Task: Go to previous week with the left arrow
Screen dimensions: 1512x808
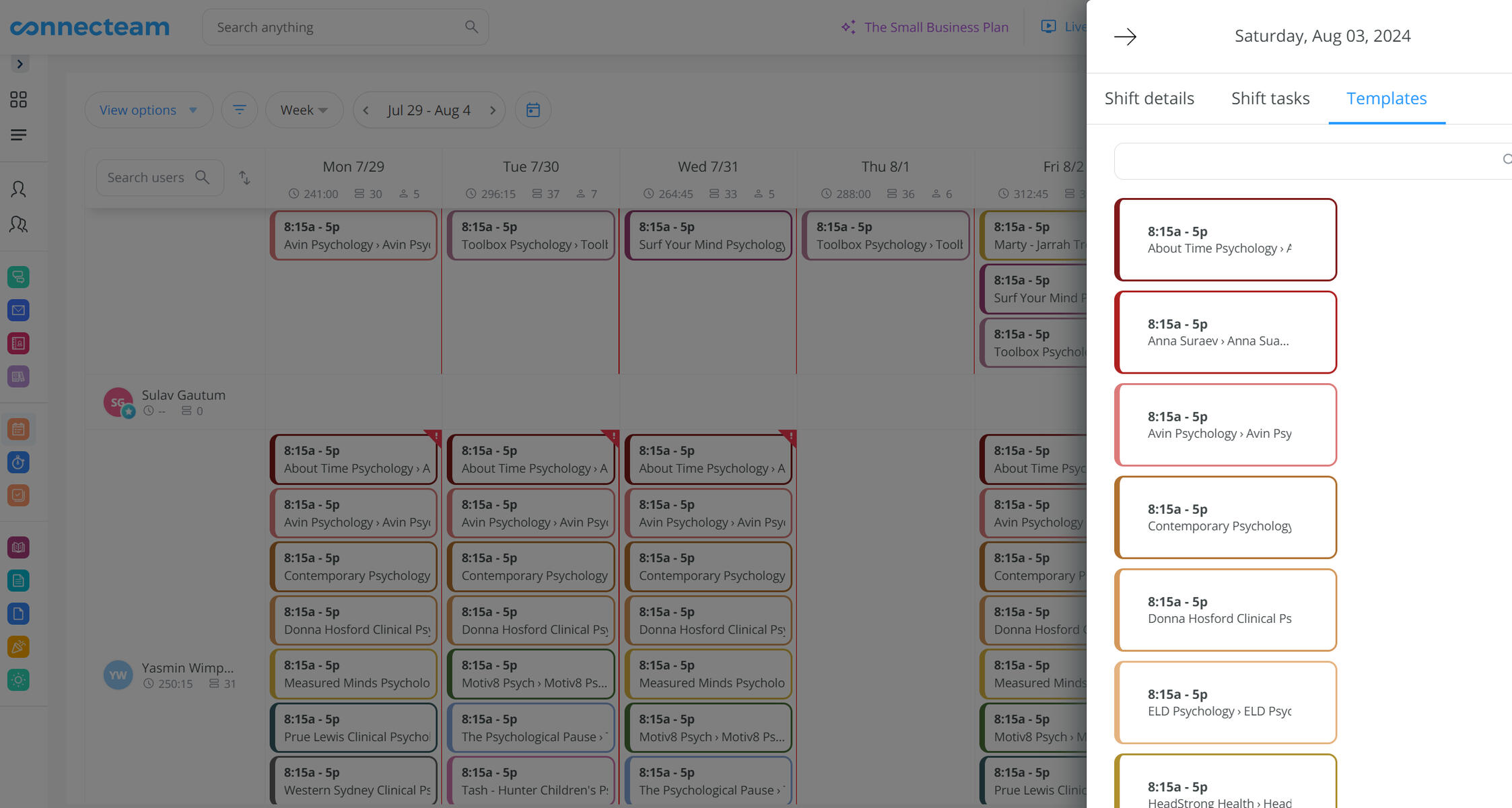Action: click(365, 110)
